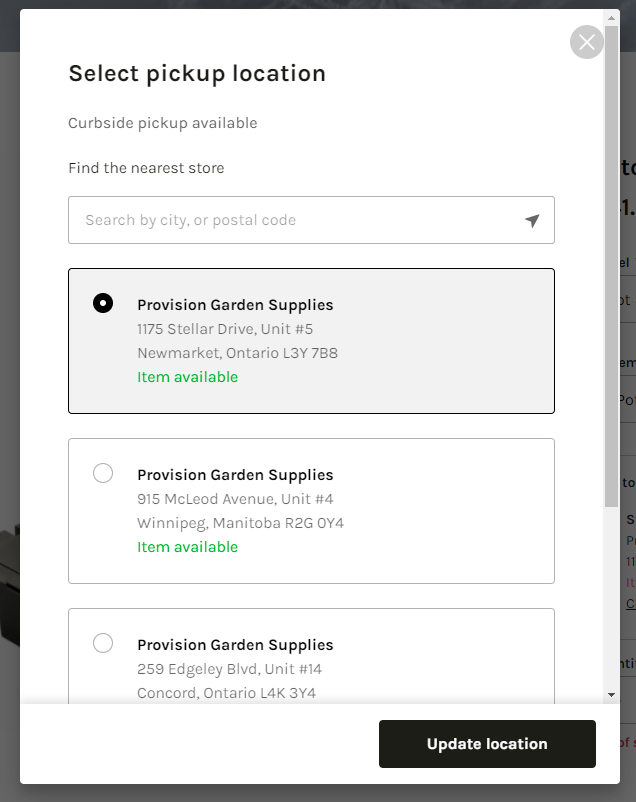Click the use-my-location arrow icon

pos(532,220)
